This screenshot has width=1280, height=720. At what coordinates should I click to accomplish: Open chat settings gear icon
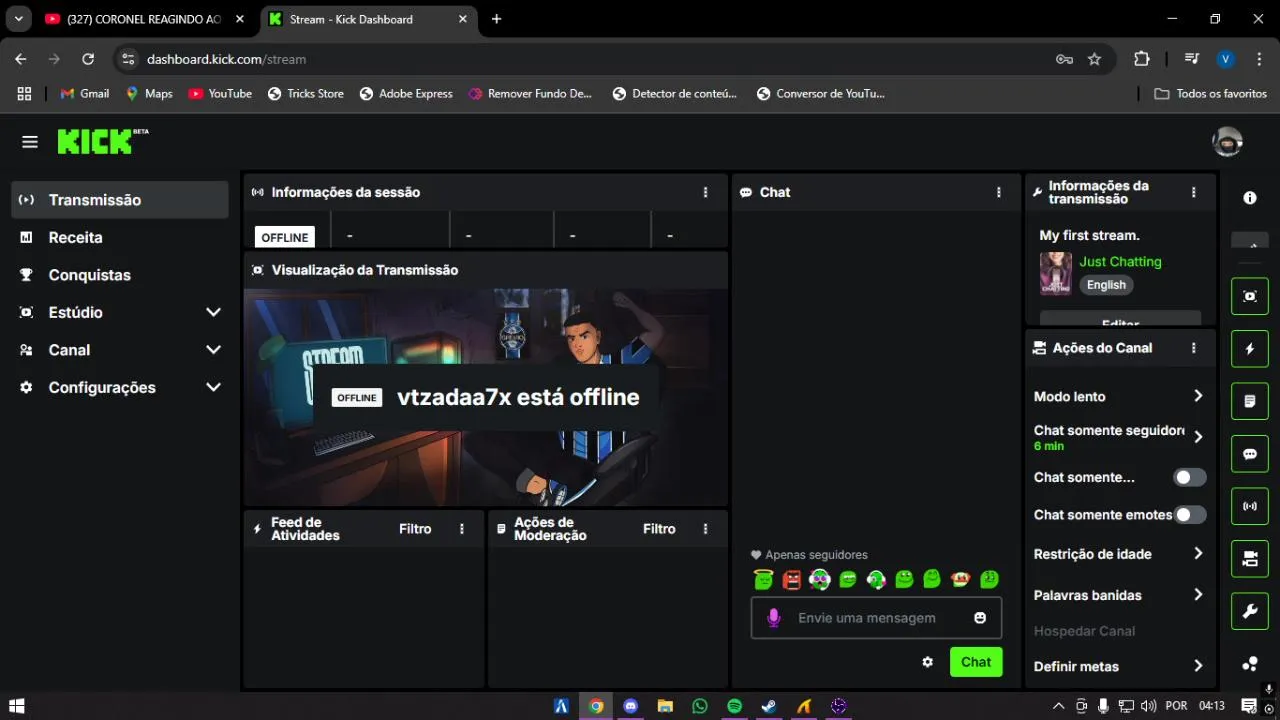pos(928,662)
